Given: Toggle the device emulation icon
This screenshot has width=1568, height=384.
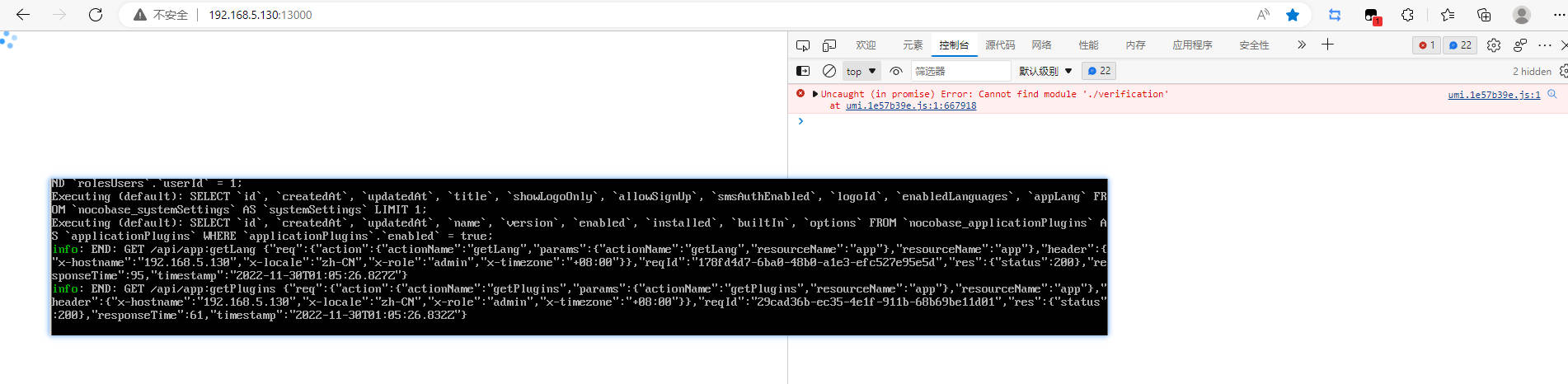Looking at the screenshot, I should (829, 45).
